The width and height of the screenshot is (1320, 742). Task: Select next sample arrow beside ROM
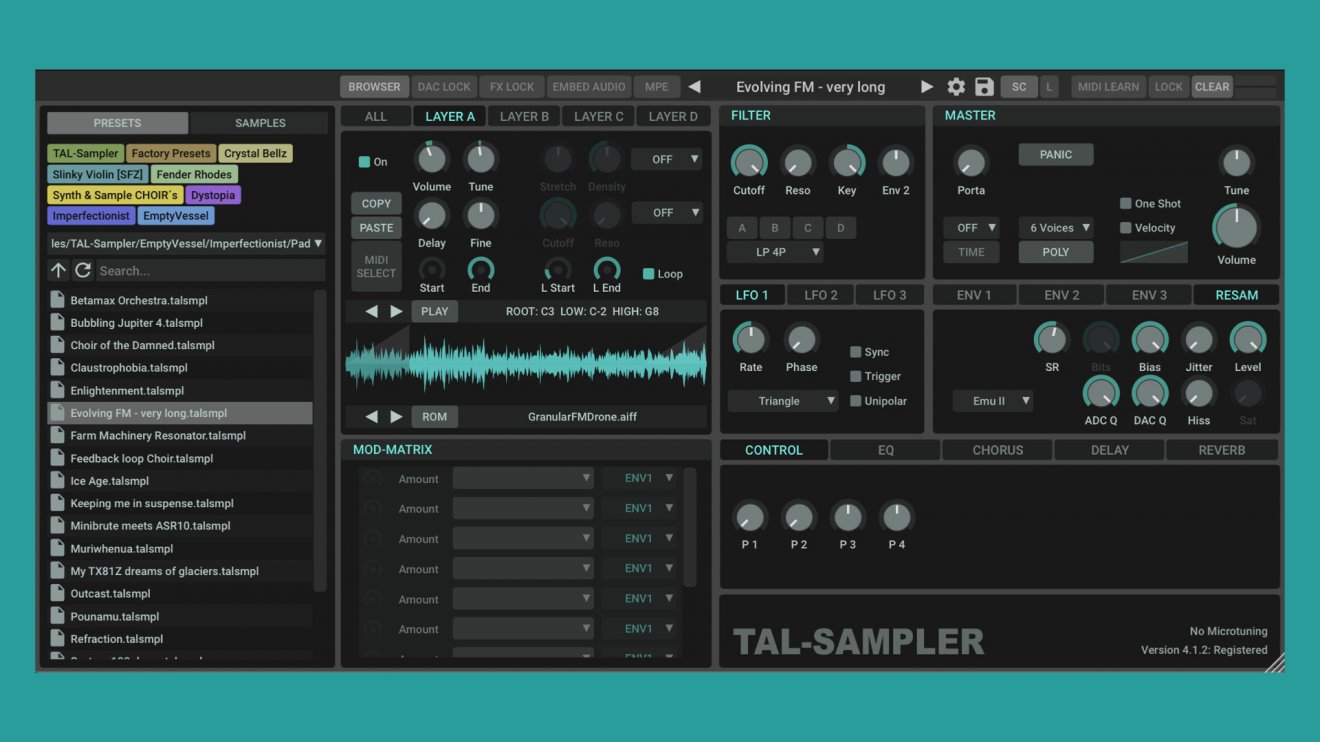click(396, 417)
